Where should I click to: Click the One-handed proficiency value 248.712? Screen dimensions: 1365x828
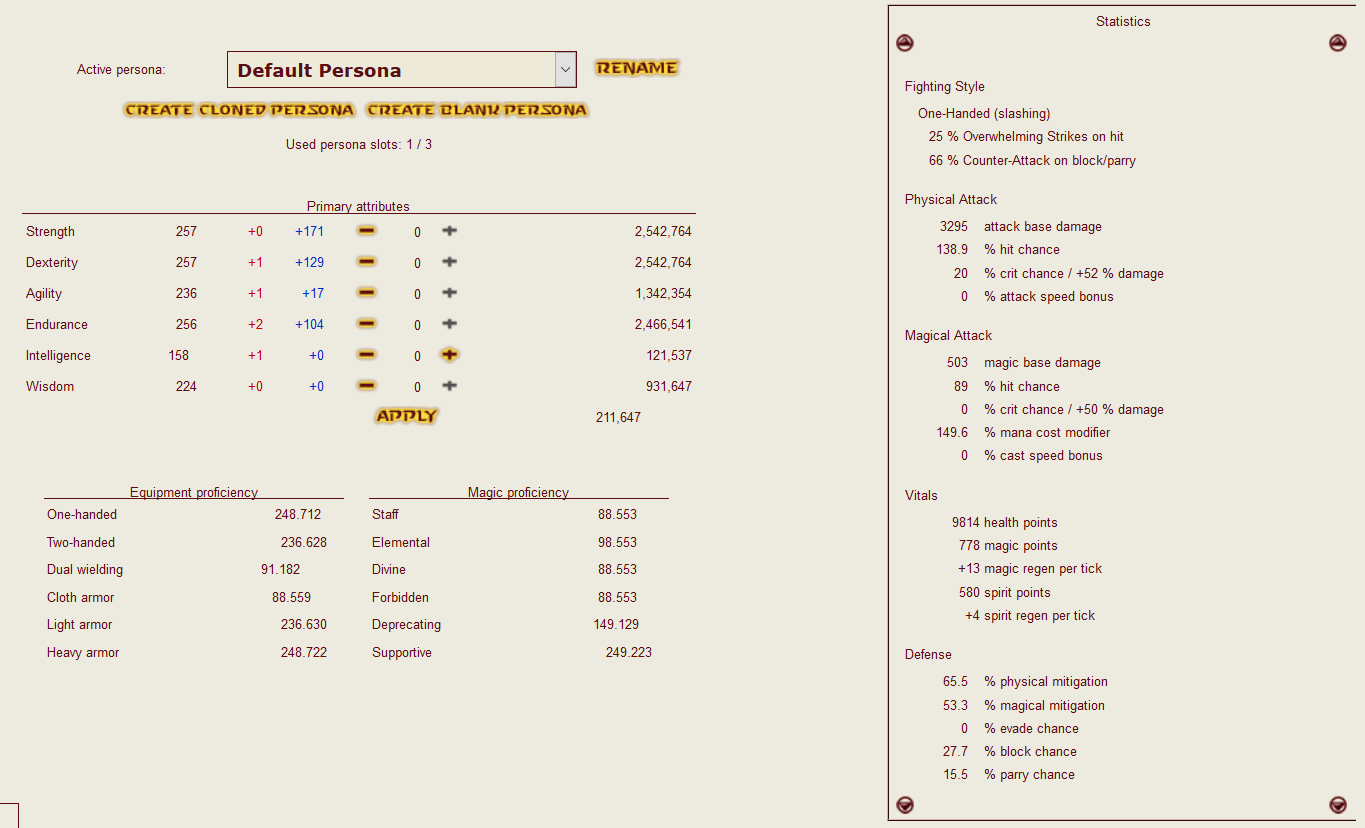(298, 515)
